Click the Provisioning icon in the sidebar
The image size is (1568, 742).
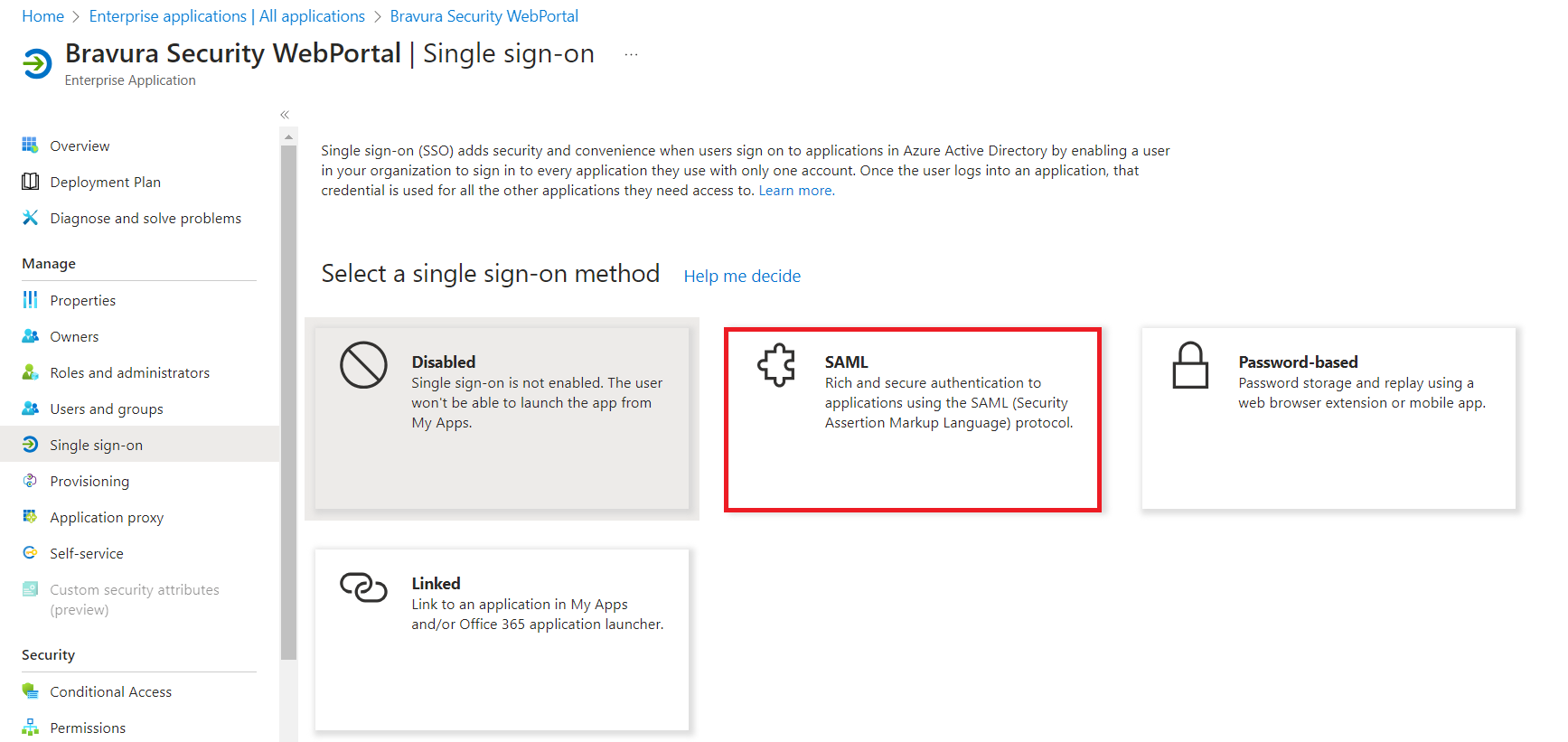pos(30,480)
